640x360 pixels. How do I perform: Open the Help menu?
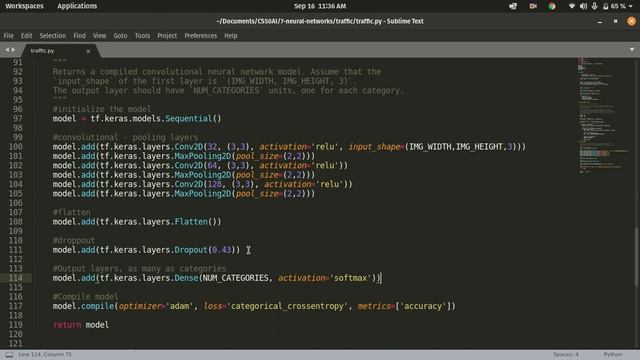click(x=231, y=36)
